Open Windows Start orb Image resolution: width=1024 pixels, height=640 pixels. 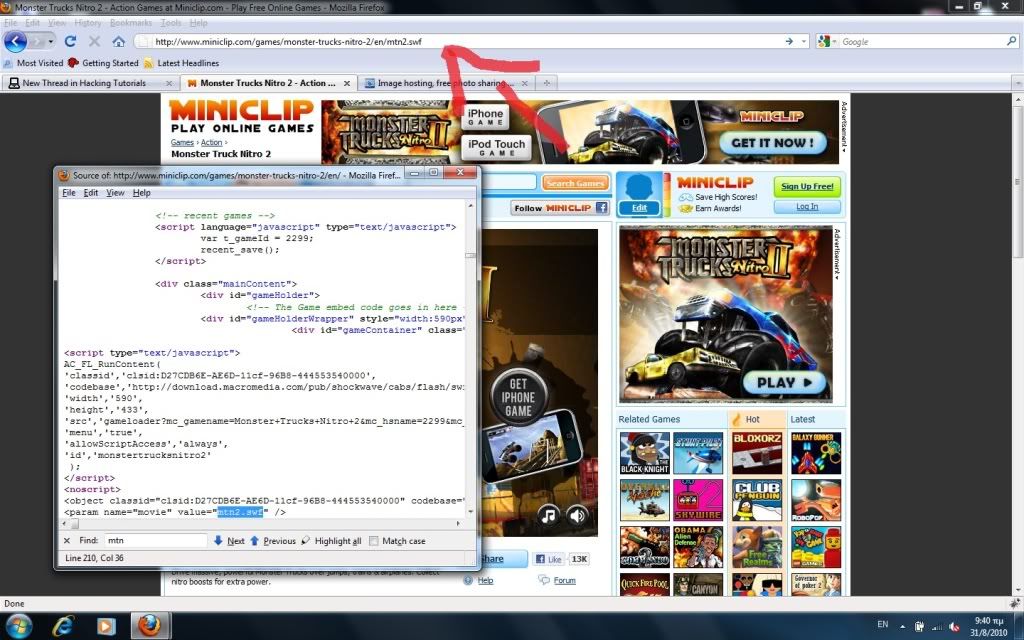tap(17, 626)
